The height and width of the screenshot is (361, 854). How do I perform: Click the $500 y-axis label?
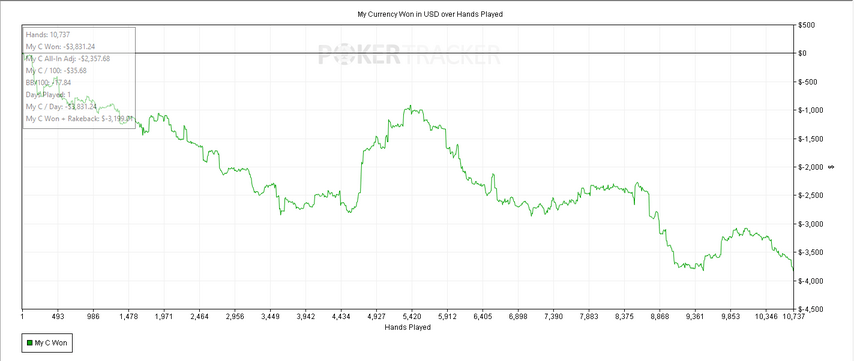click(807, 25)
